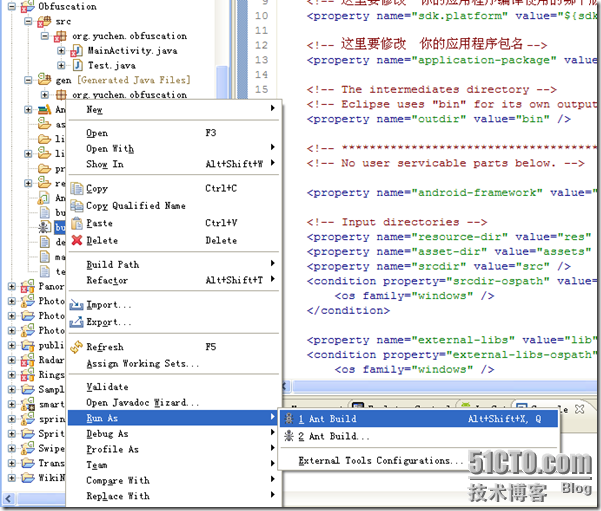Select Assign Working Sets...

pyautogui.click(x=174, y=363)
